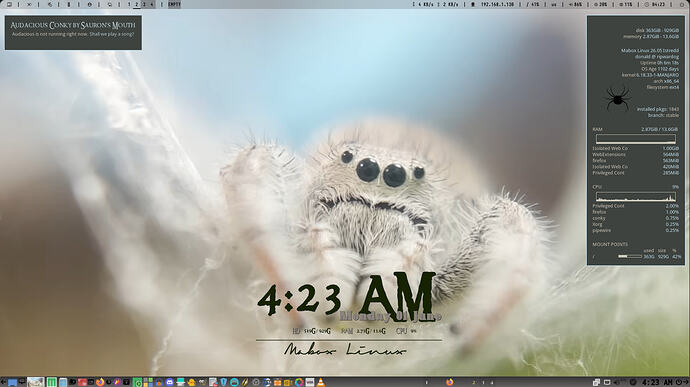Viewport: 690px width, 387px height.
Task: Click the X icon in top panel
Action: (x=29, y=4)
